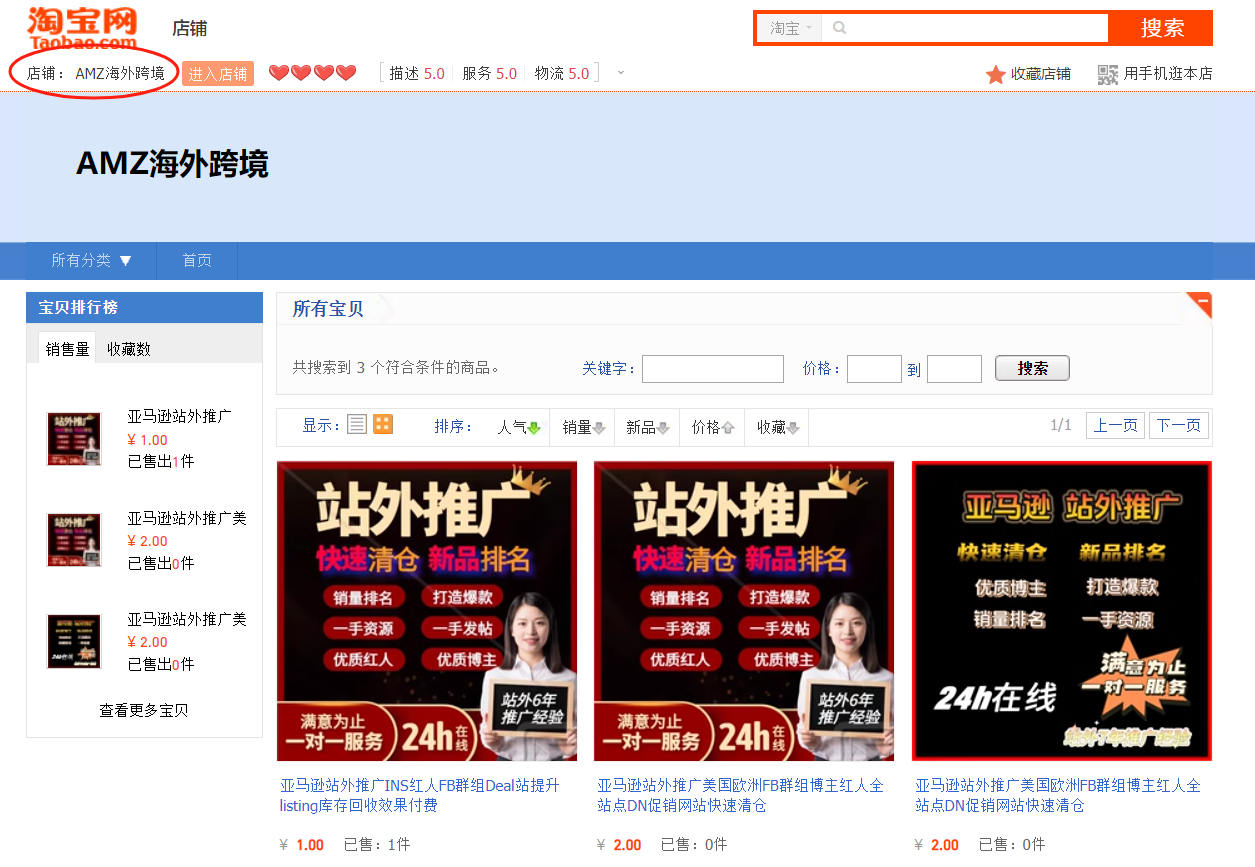This screenshot has height=867, width=1255.
Task: Click the 收藏店铺 link
Action: tap(1040, 74)
